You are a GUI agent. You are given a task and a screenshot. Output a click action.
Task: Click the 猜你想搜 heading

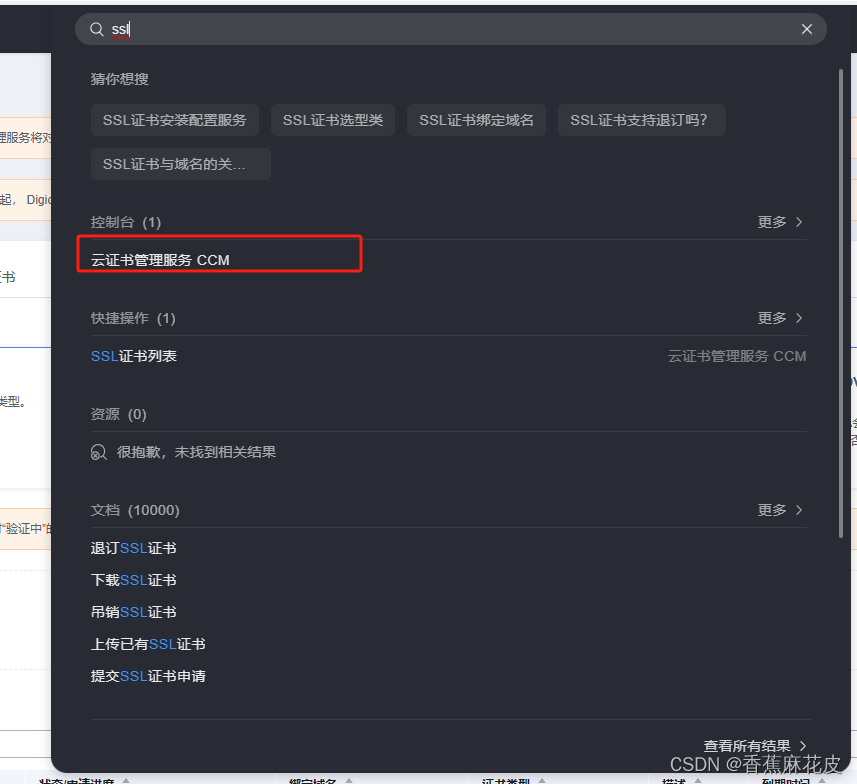point(120,79)
